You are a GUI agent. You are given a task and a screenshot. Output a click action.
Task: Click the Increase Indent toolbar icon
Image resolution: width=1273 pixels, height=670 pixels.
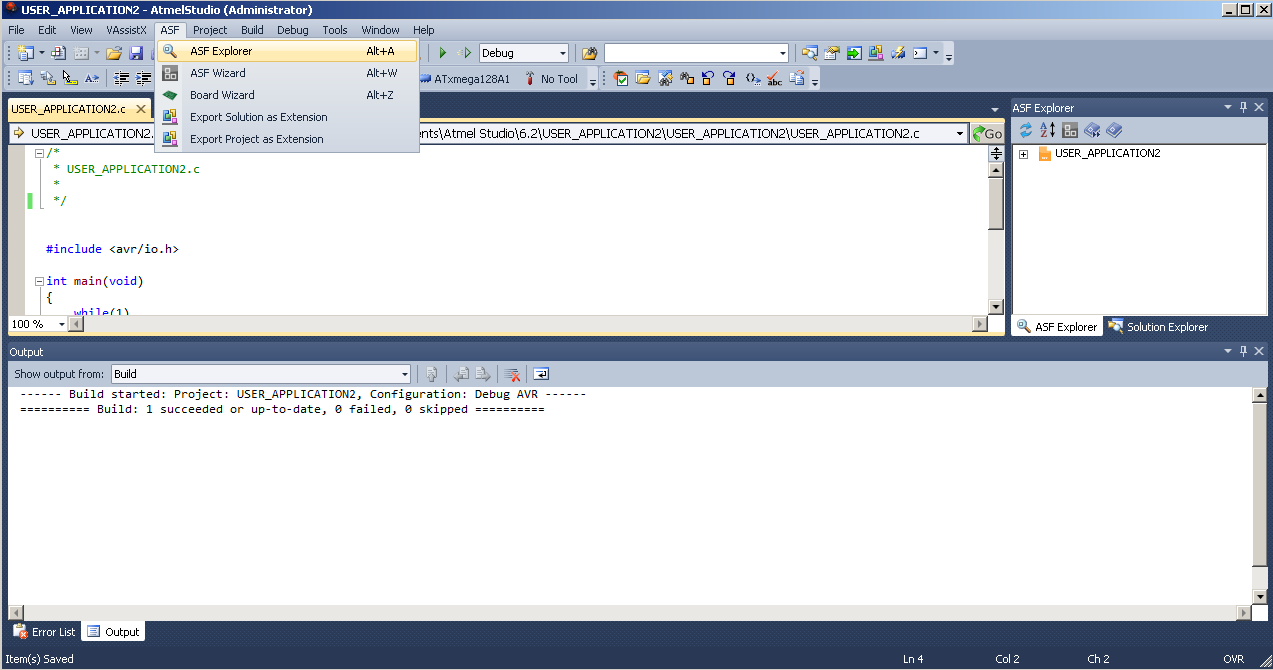pos(144,79)
